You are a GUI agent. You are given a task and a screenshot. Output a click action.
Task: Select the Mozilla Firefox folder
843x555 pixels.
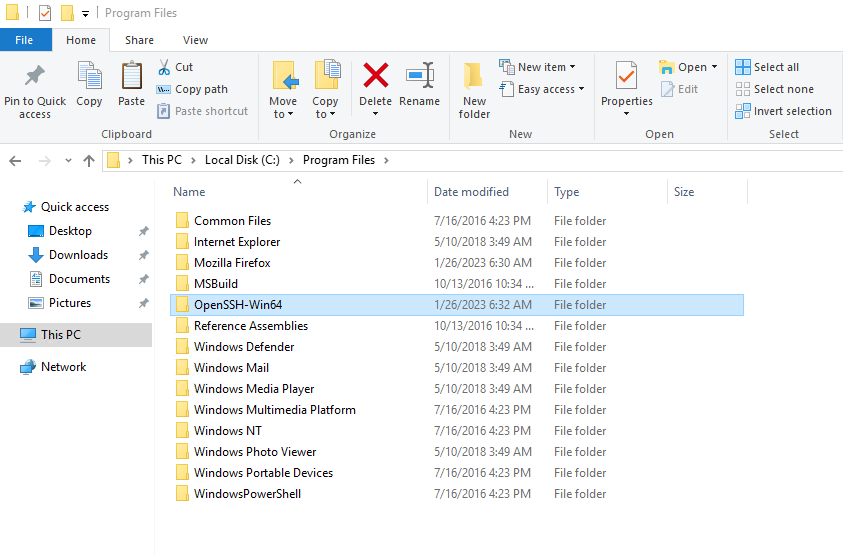point(457,263)
